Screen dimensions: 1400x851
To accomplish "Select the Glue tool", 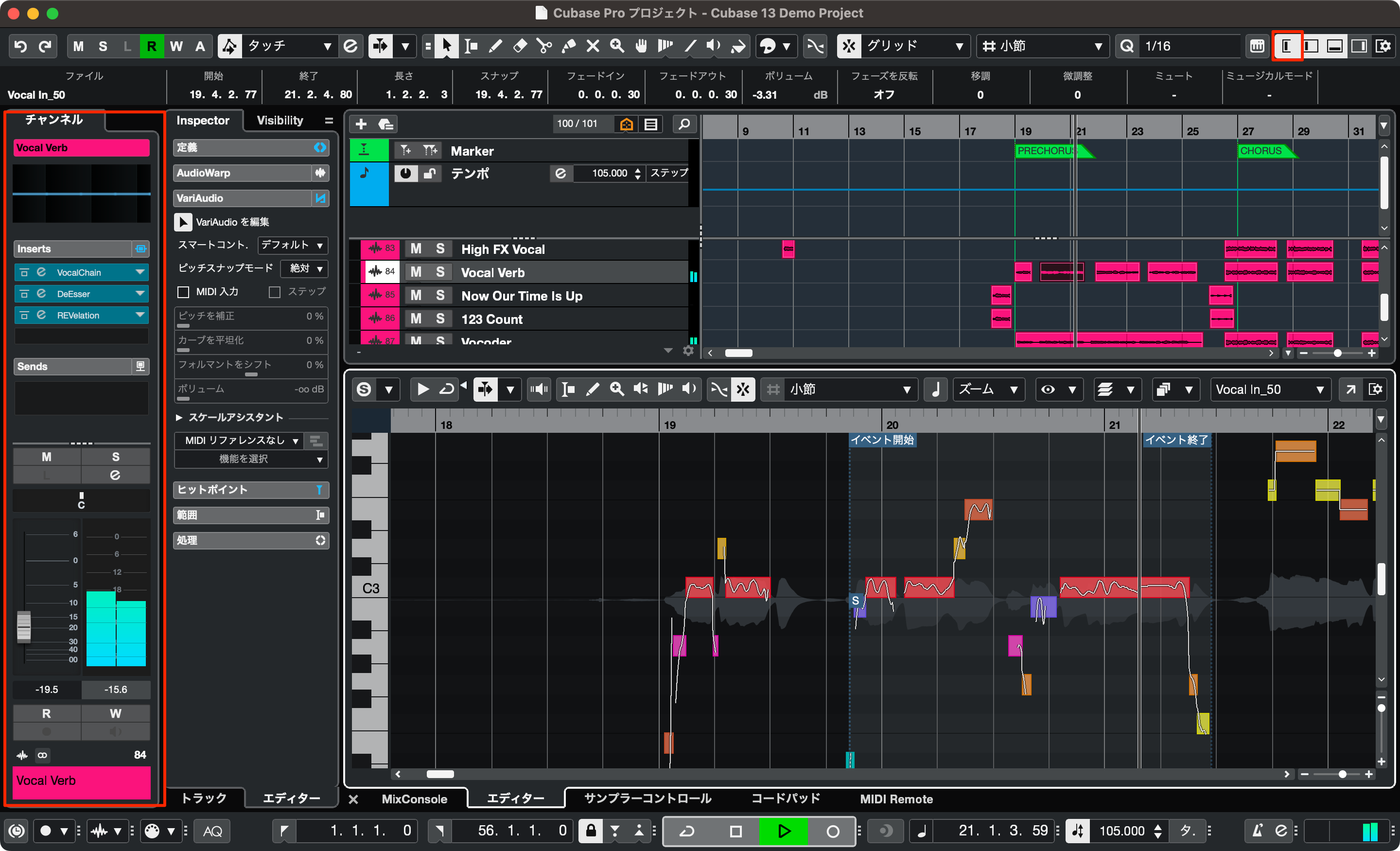I will pos(569,46).
